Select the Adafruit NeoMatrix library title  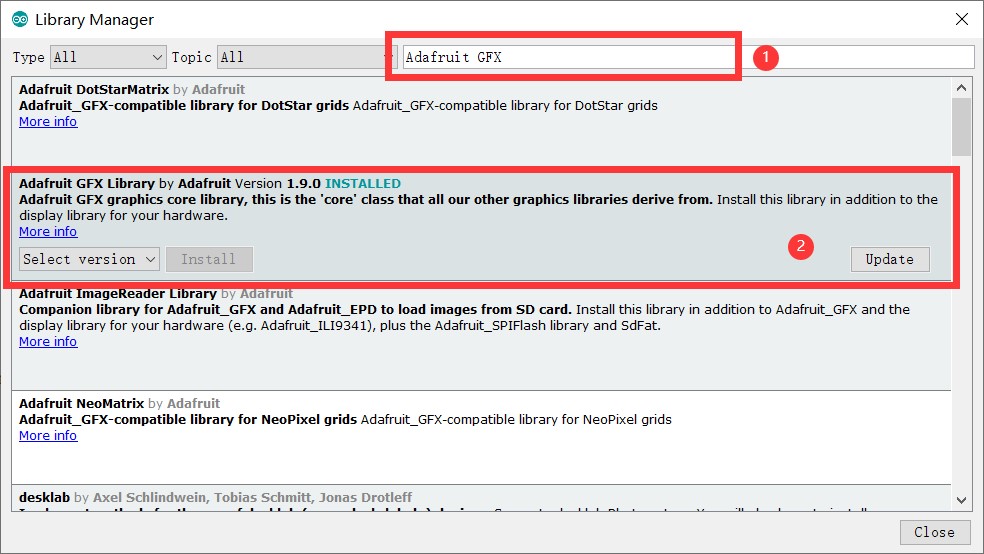[x=82, y=403]
